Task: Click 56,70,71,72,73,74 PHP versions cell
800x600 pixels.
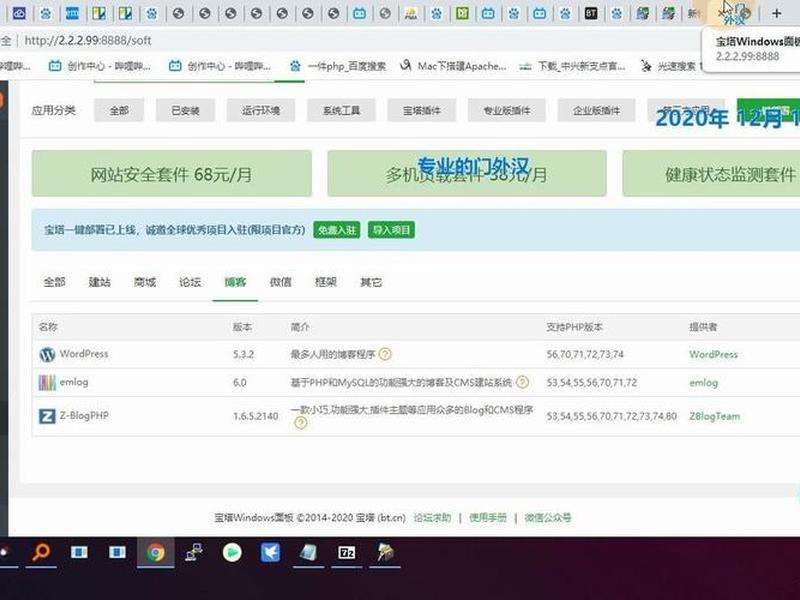Action: [585, 354]
